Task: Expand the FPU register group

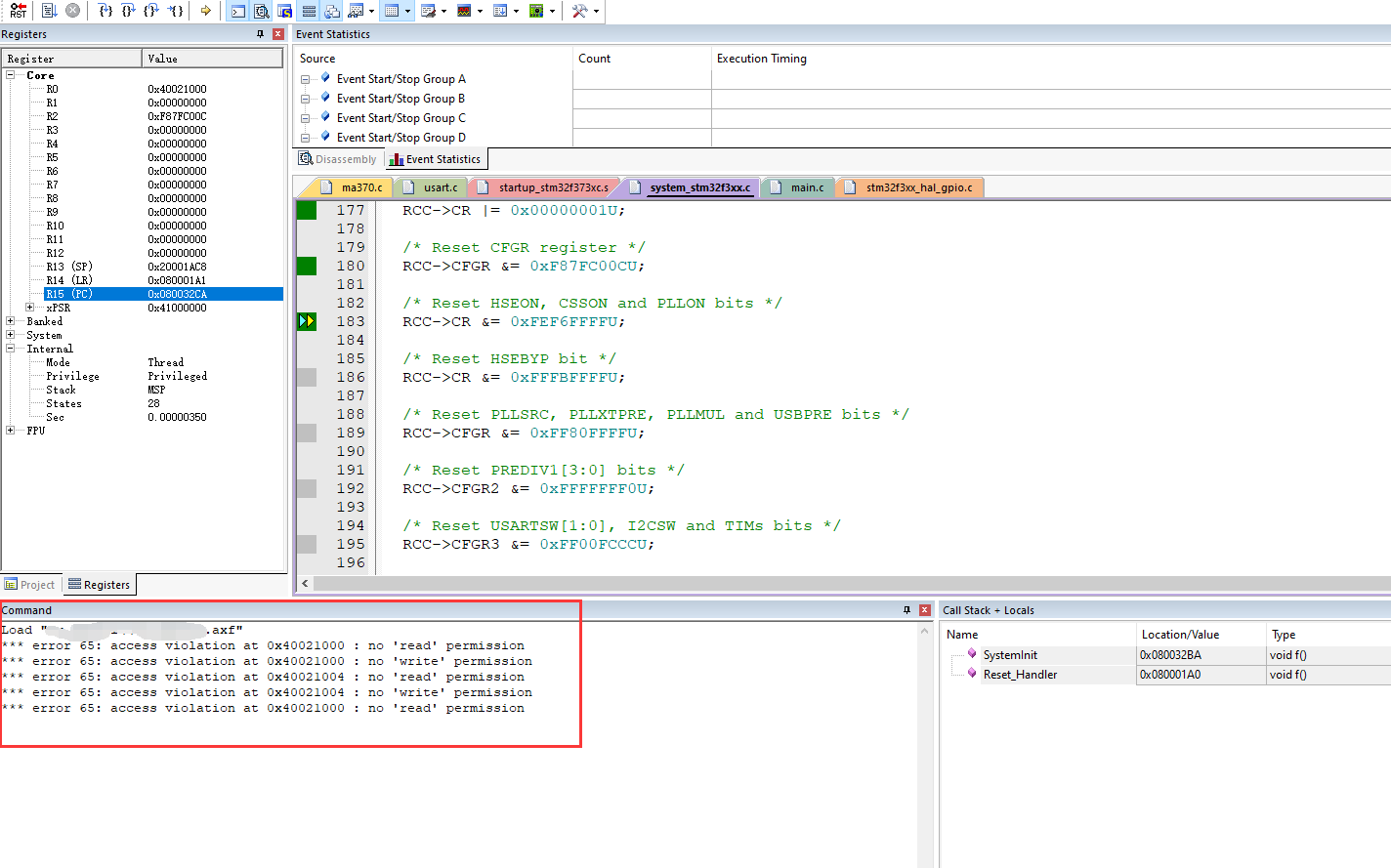Action: pyautogui.click(x=11, y=431)
